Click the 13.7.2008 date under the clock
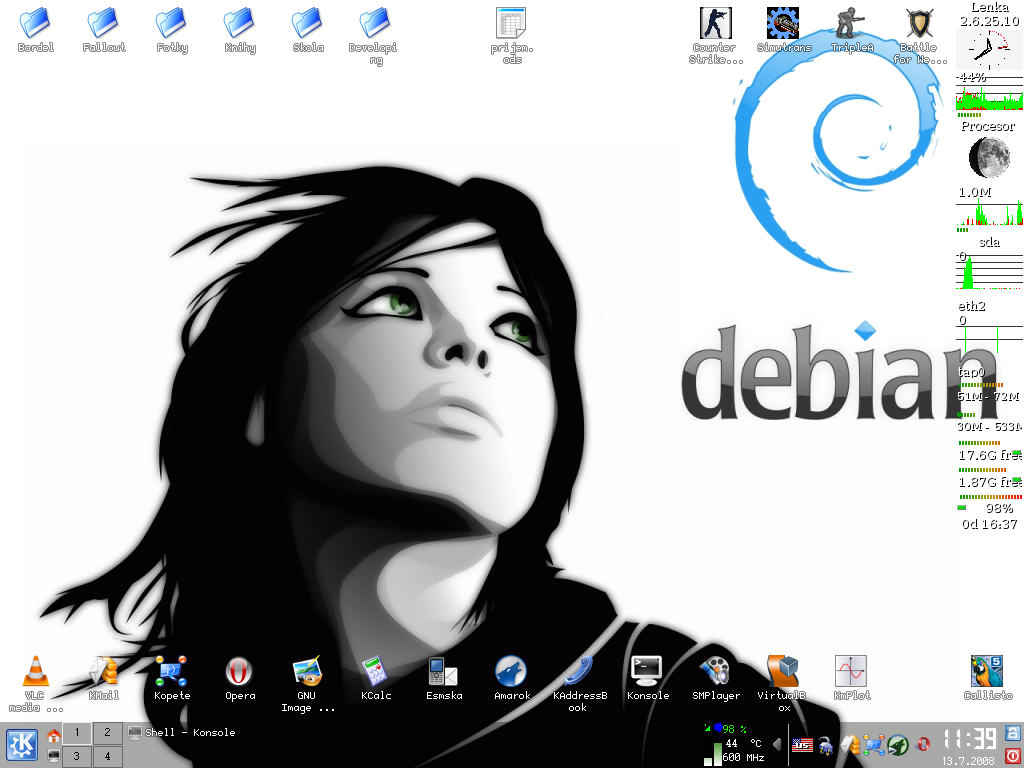 click(x=968, y=761)
